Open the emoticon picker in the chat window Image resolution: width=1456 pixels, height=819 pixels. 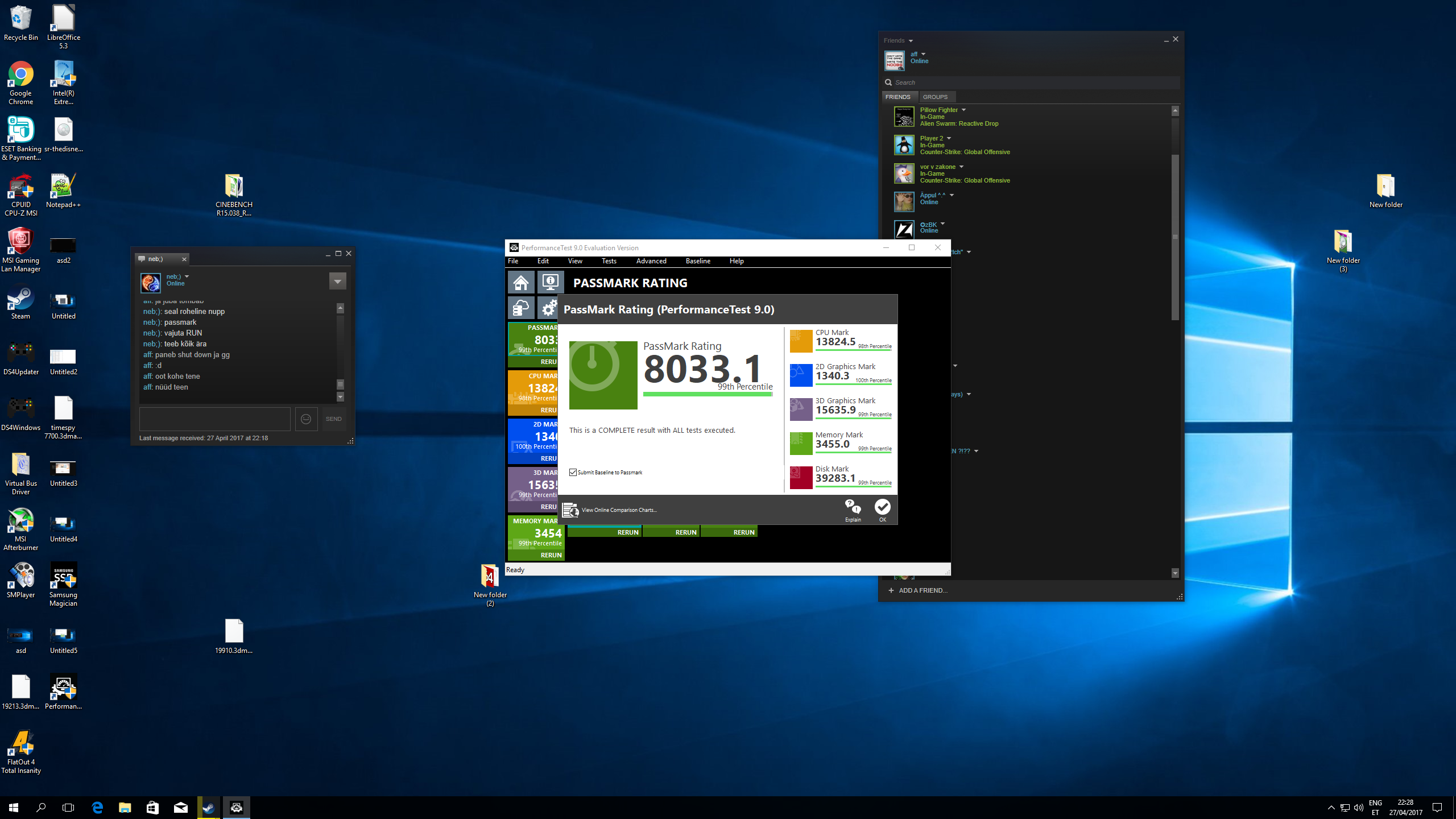click(x=306, y=419)
